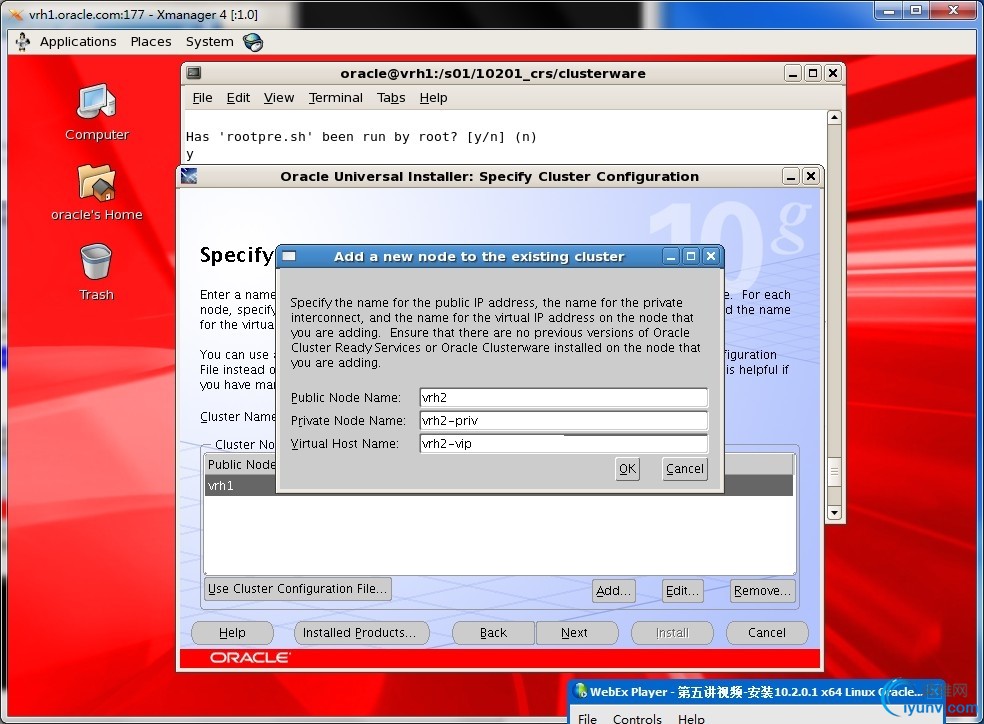This screenshot has width=984, height=724.
Task: Go Back in the installer
Action: 493,632
